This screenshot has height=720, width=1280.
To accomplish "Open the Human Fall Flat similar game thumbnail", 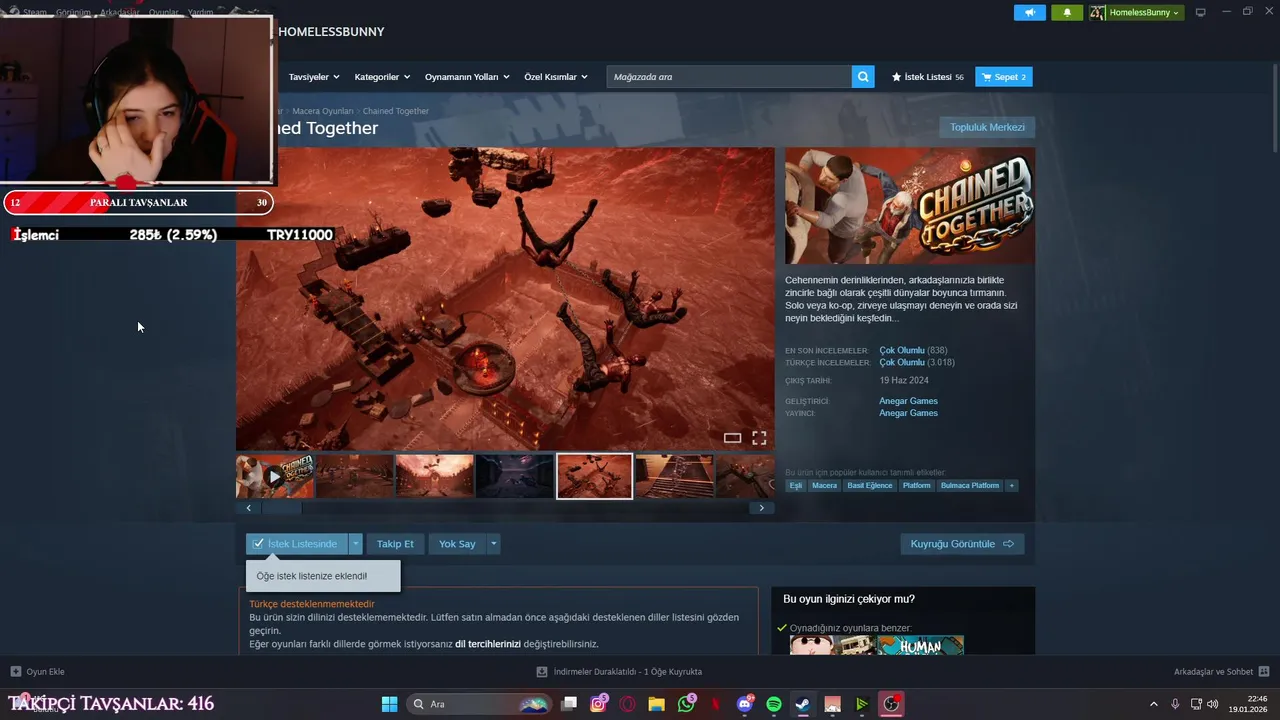I will point(920,645).
